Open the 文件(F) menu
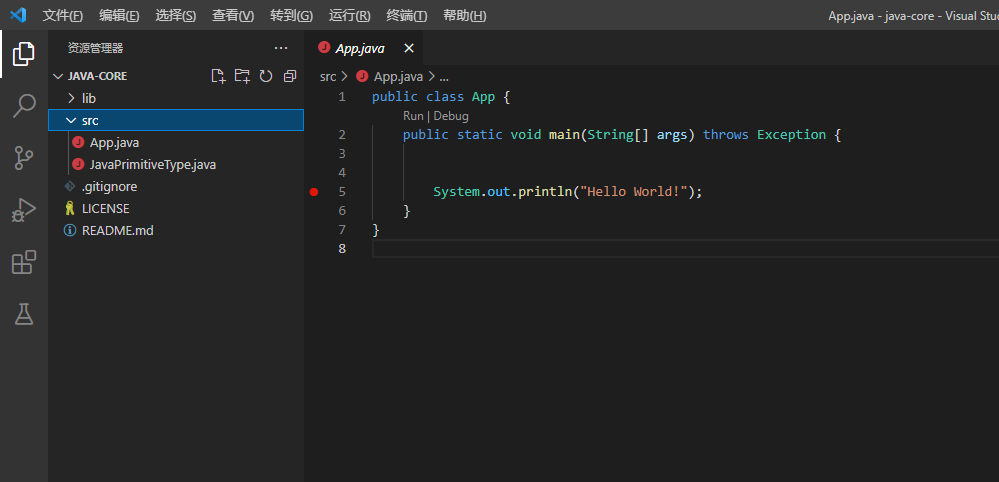Viewport: 999px width, 482px height. click(62, 15)
